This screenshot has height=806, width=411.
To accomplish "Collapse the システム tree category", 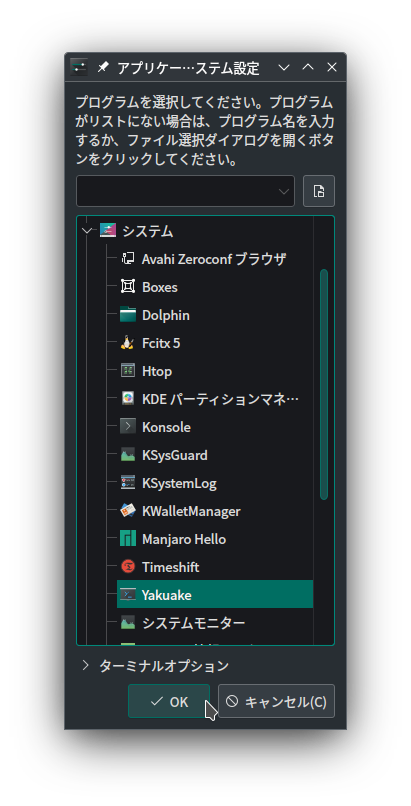I will coord(87,231).
